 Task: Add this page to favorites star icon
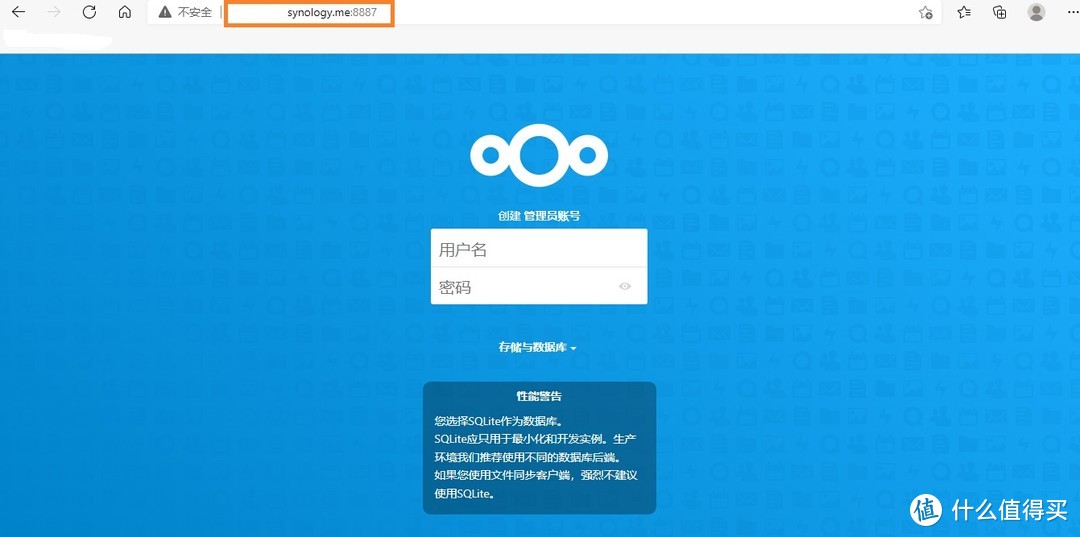click(x=926, y=12)
